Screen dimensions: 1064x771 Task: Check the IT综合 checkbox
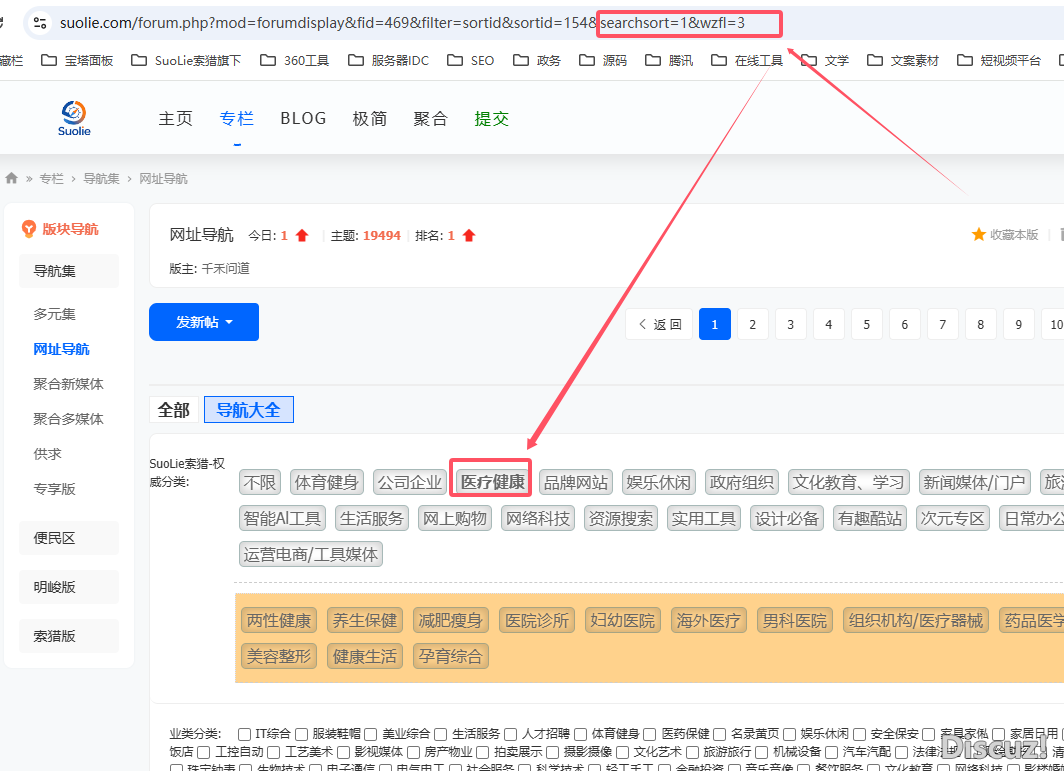click(x=245, y=734)
